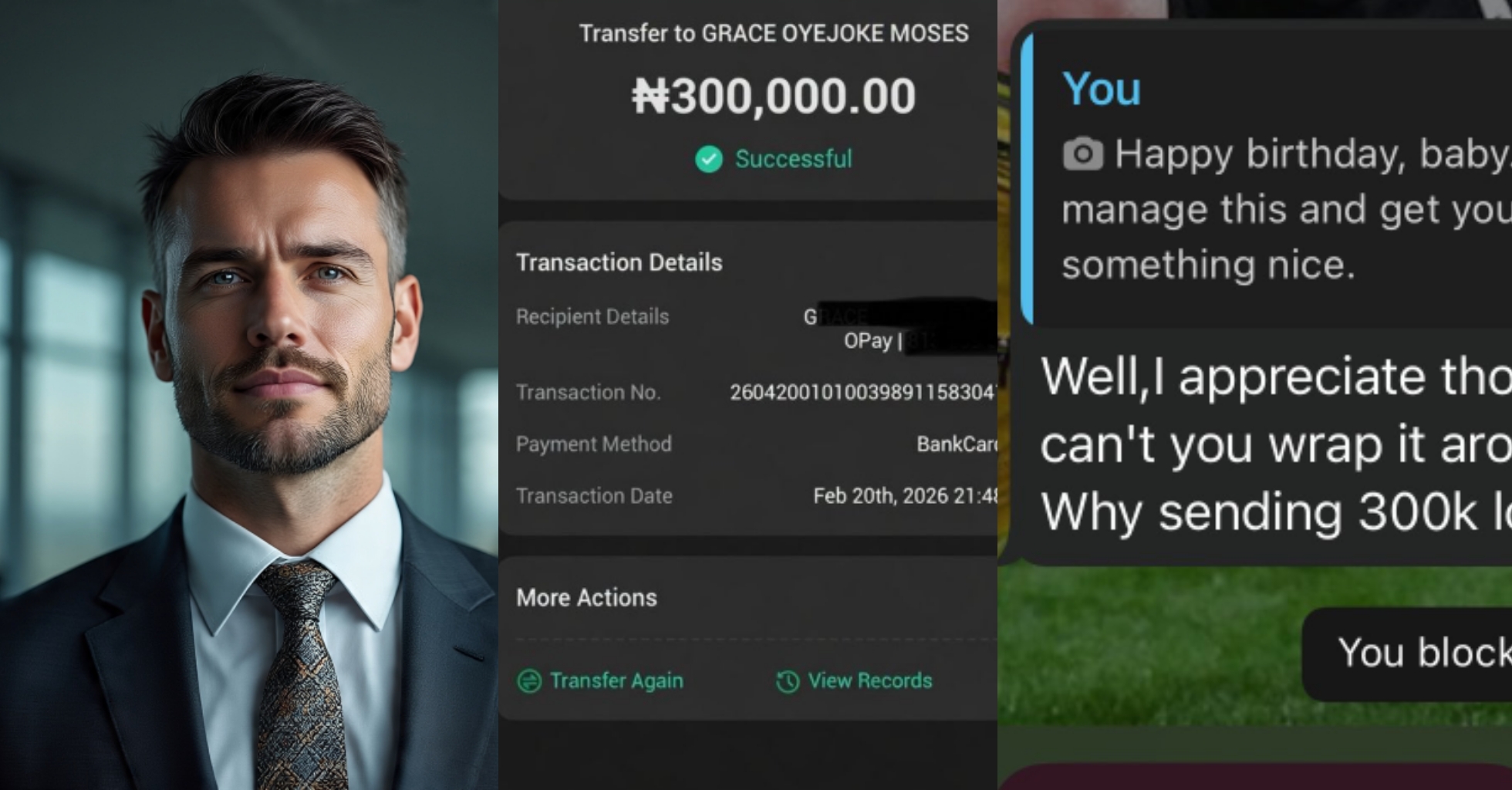This screenshot has width=1512, height=790.
Task: Tap the camera icon in quoted message
Action: pyautogui.click(x=1083, y=154)
